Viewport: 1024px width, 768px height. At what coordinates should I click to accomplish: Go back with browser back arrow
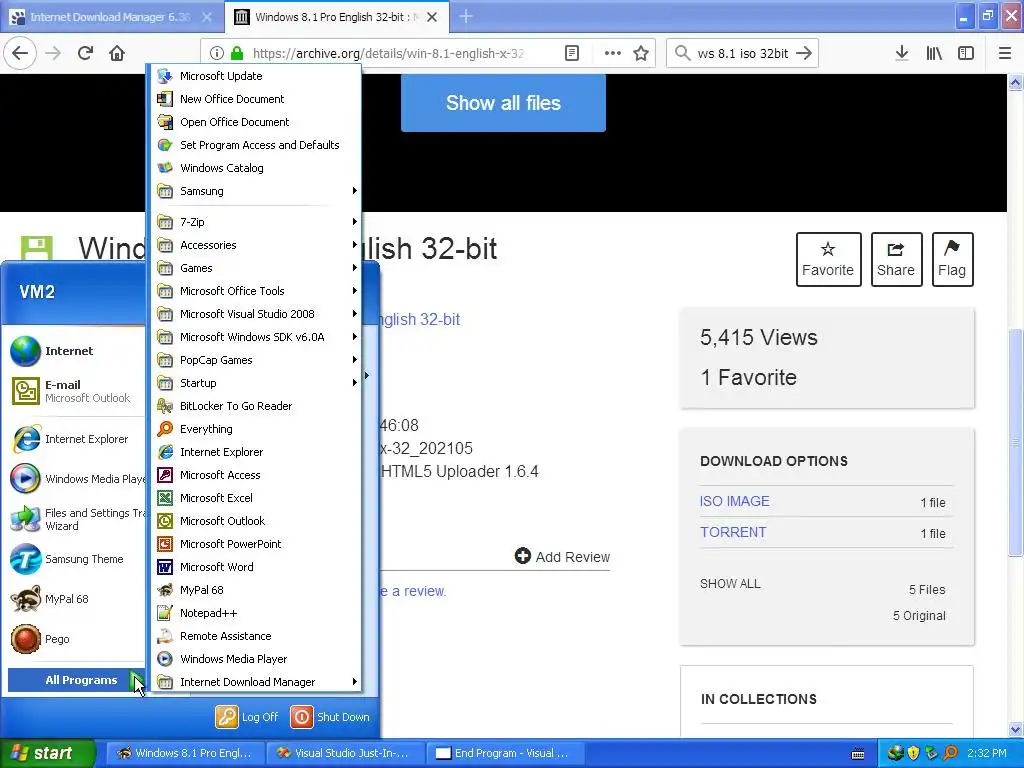pos(20,53)
